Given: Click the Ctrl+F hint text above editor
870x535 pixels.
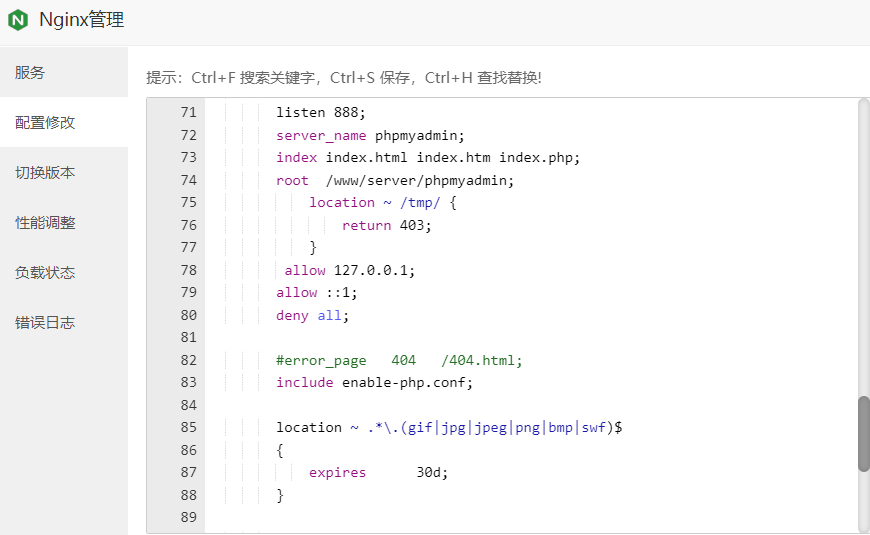Looking at the screenshot, I should pyautogui.click(x=344, y=78).
